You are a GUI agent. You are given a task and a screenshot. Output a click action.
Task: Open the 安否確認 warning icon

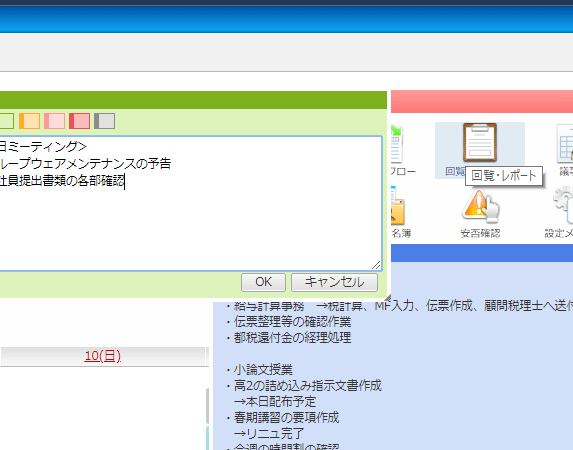tap(480, 206)
